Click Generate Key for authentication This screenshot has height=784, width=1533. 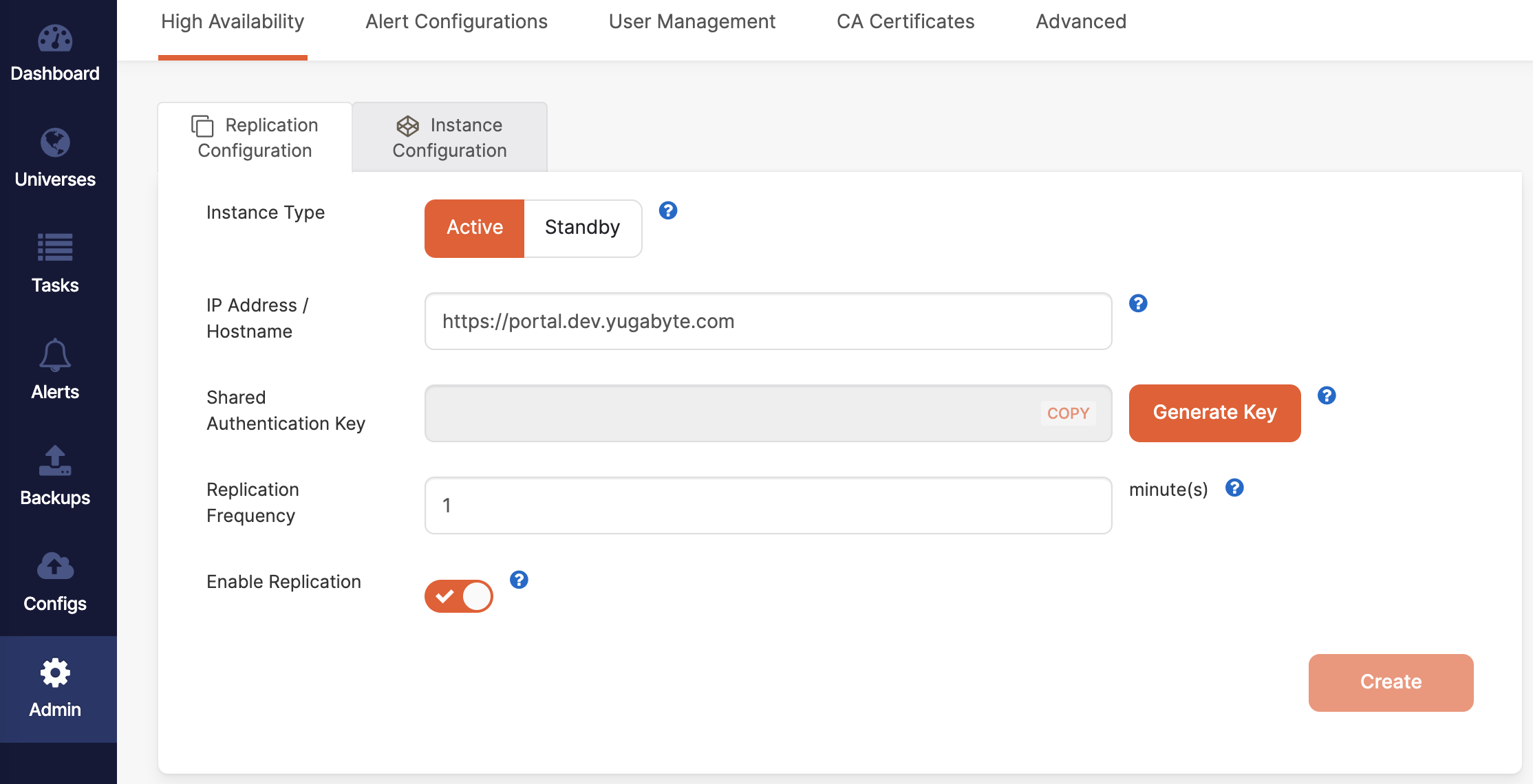point(1215,412)
